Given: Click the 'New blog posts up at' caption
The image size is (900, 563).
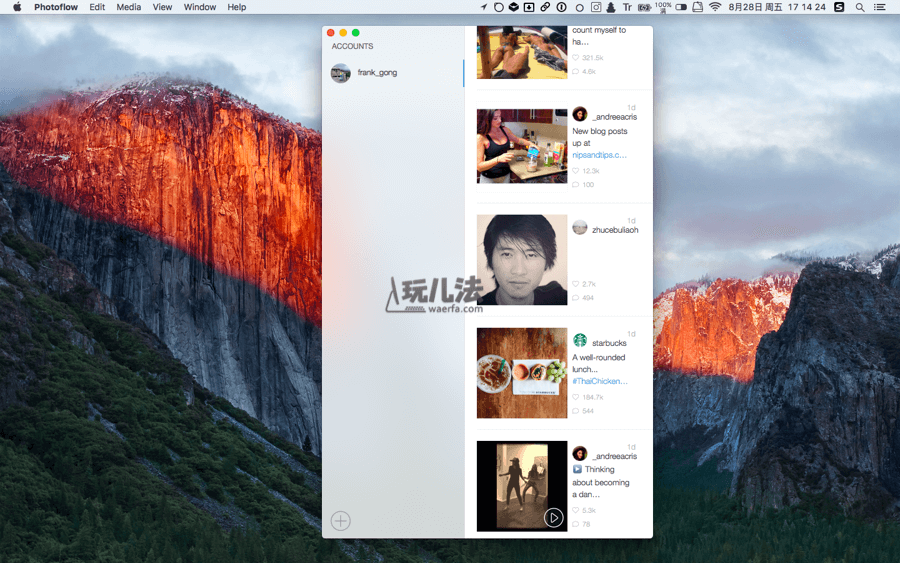Looking at the screenshot, I should coord(599,137).
